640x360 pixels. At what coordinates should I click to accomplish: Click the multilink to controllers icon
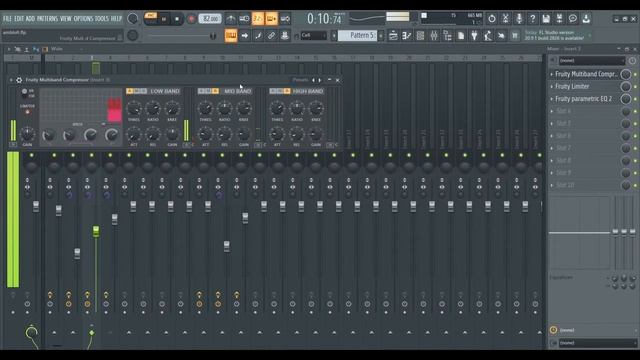[x=285, y=36]
